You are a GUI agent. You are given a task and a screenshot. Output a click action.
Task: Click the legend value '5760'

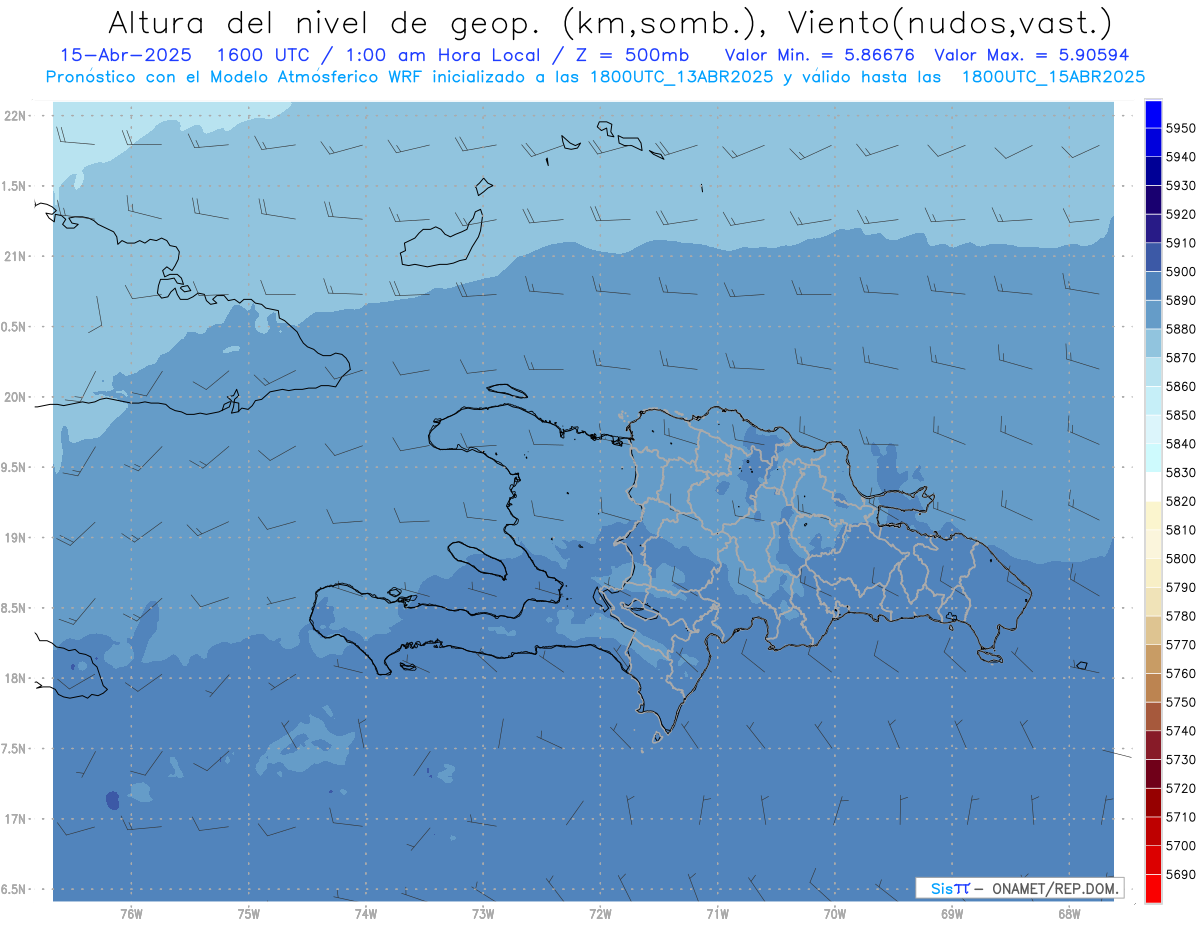(1181, 674)
